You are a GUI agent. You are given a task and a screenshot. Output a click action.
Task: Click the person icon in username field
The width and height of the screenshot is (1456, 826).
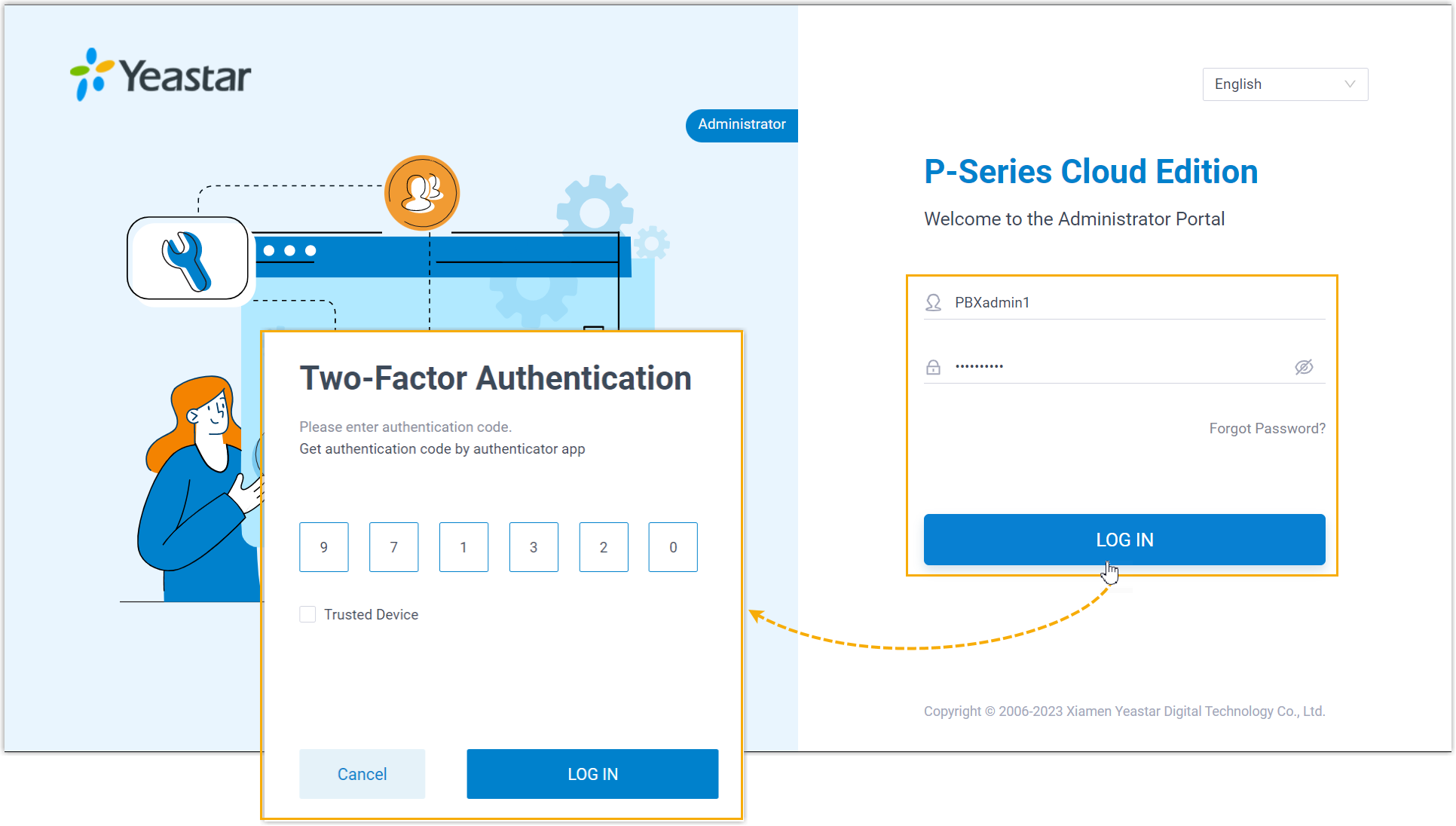933,302
